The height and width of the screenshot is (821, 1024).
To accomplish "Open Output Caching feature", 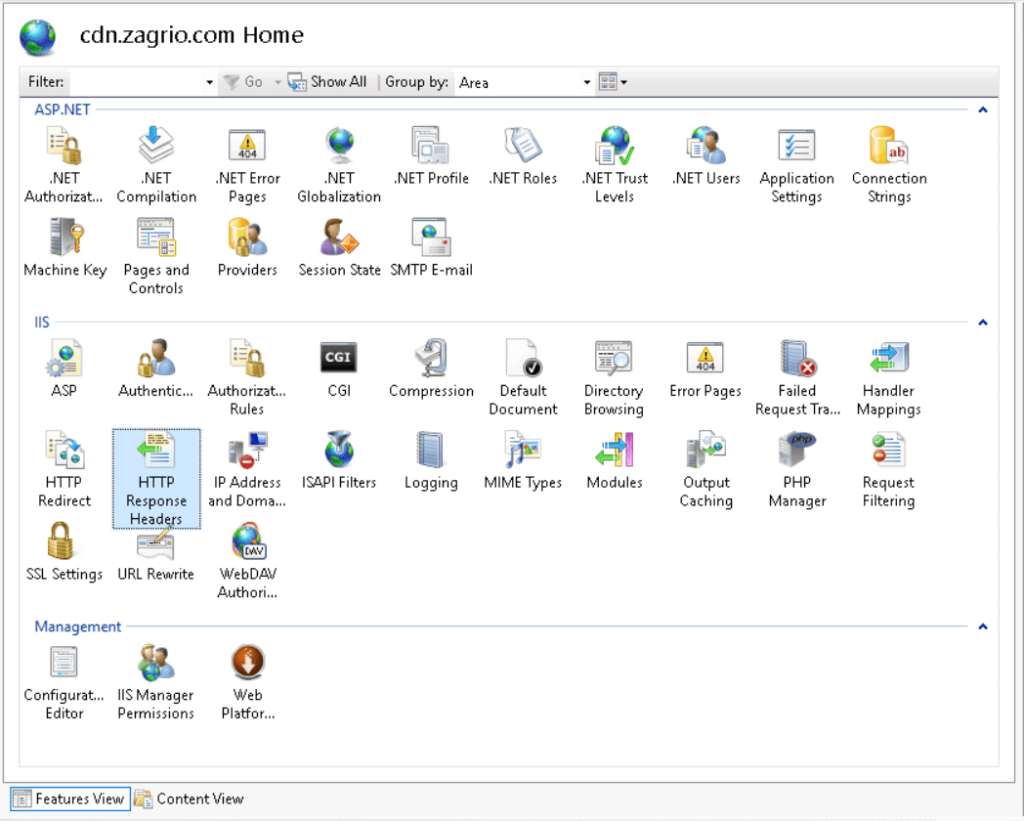I will click(x=706, y=469).
